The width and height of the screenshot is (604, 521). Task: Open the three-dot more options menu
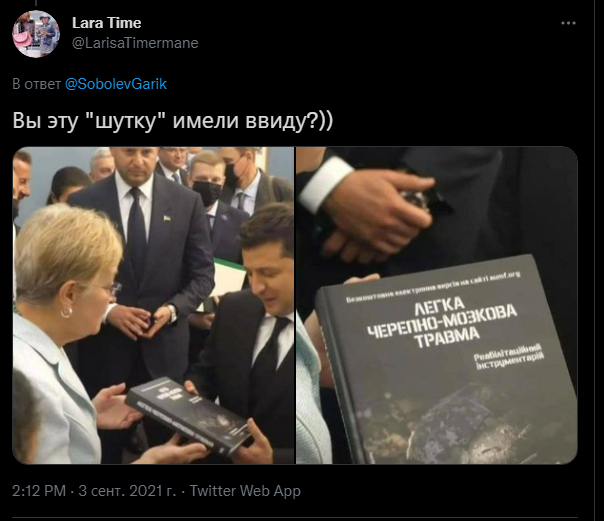[x=568, y=23]
